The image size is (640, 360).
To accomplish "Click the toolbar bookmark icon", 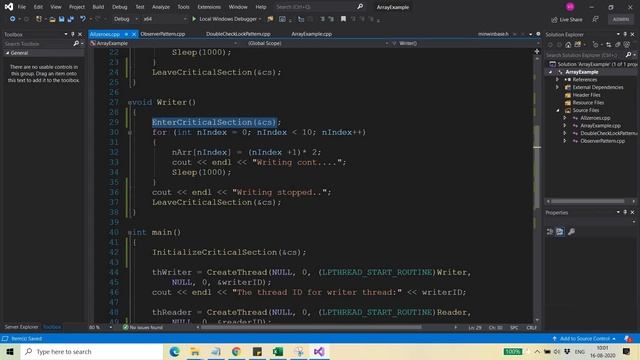I will [x=343, y=19].
